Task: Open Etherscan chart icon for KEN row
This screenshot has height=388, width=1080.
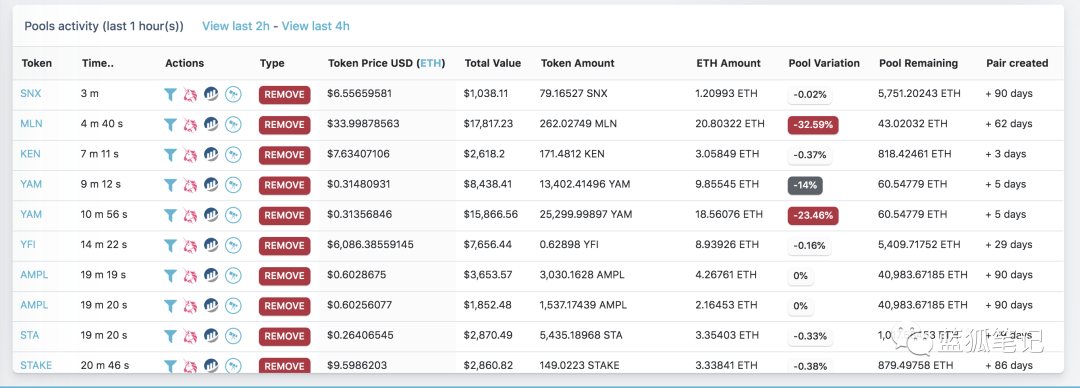Action: pos(211,155)
